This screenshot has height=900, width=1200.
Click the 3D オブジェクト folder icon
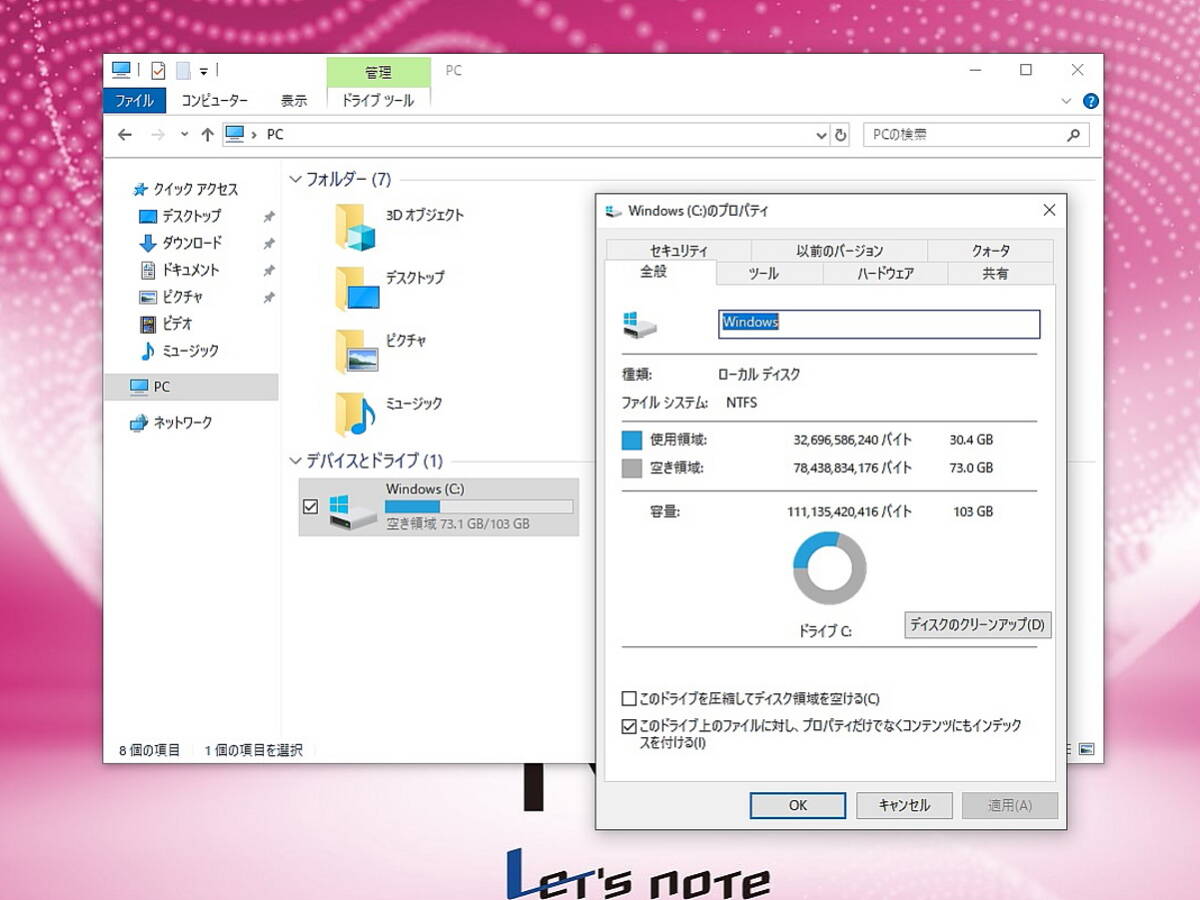pyautogui.click(x=356, y=226)
